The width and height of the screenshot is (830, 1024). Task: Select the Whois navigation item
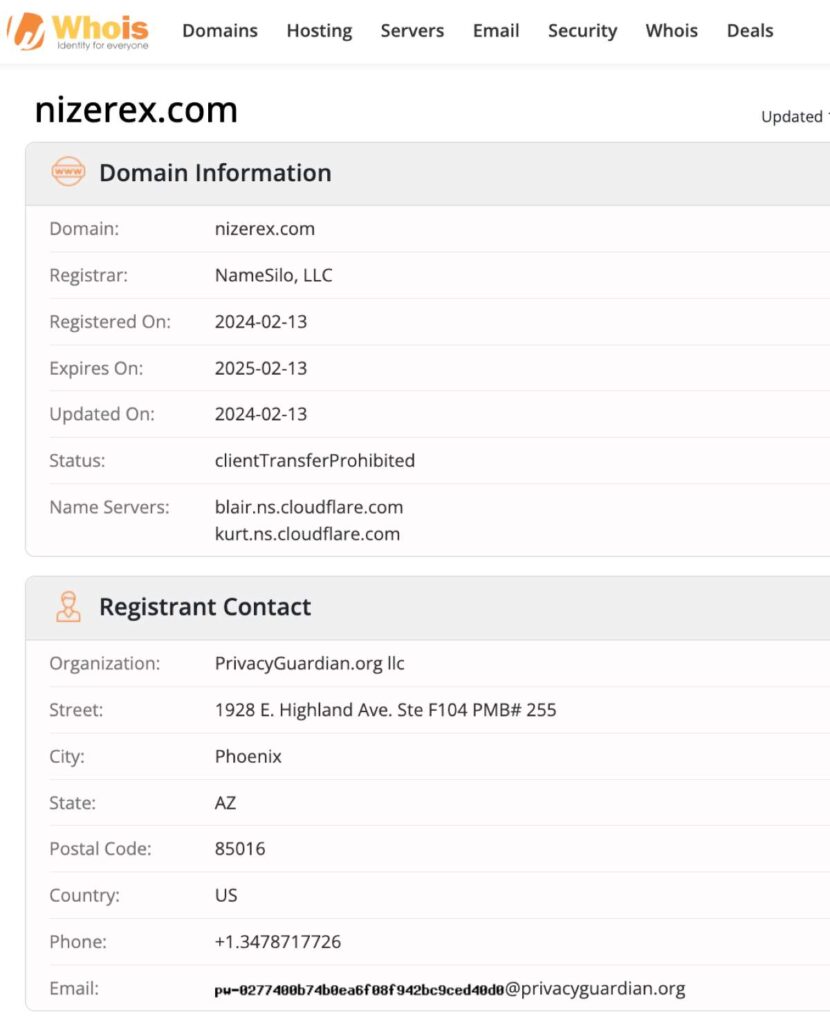671,31
